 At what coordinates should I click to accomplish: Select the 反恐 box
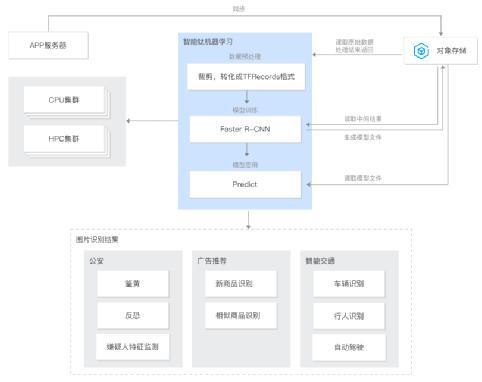[133, 315]
